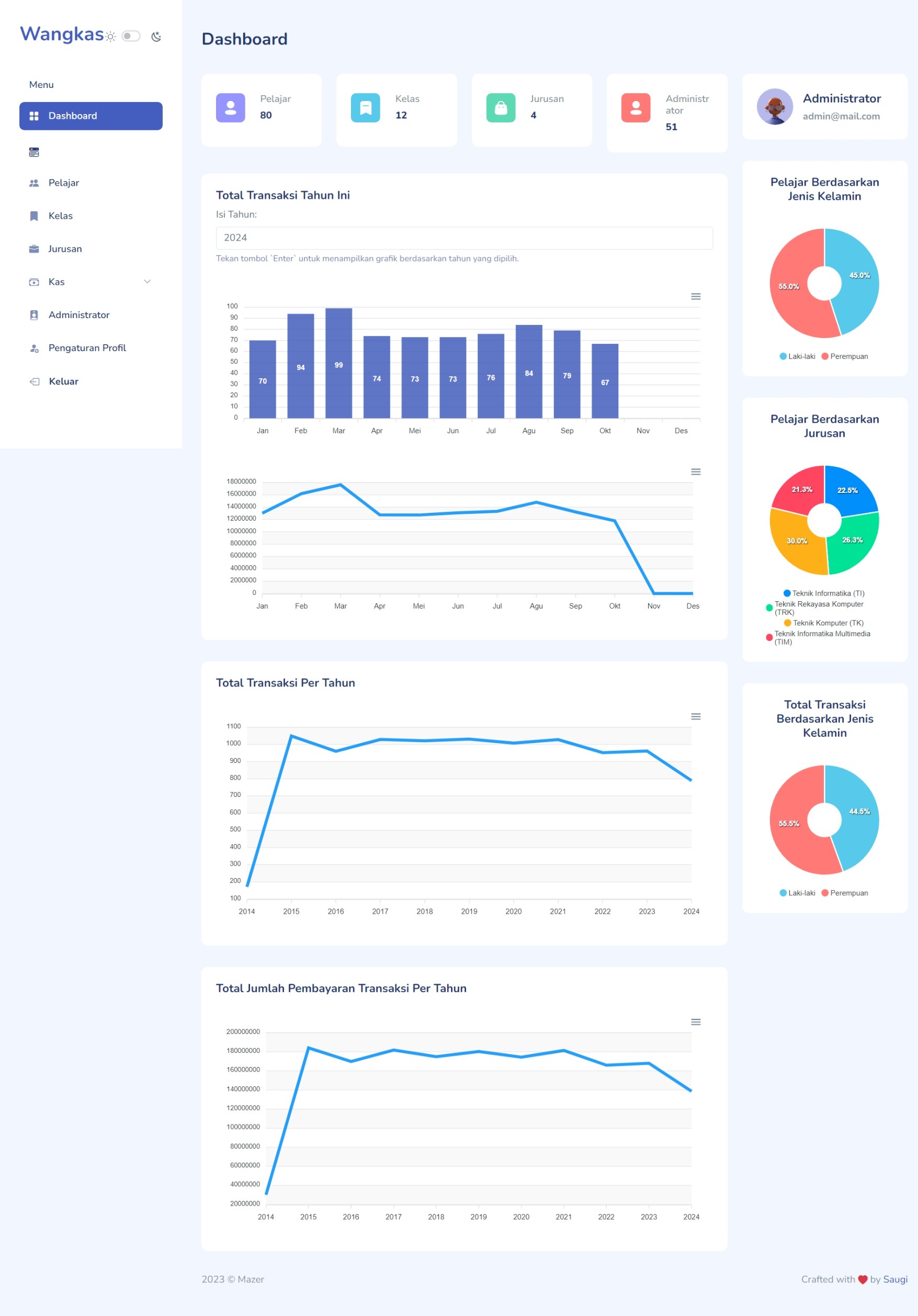Toggle Teknik Komputer (TK) legend entry
The image size is (918, 1316).
(824, 623)
